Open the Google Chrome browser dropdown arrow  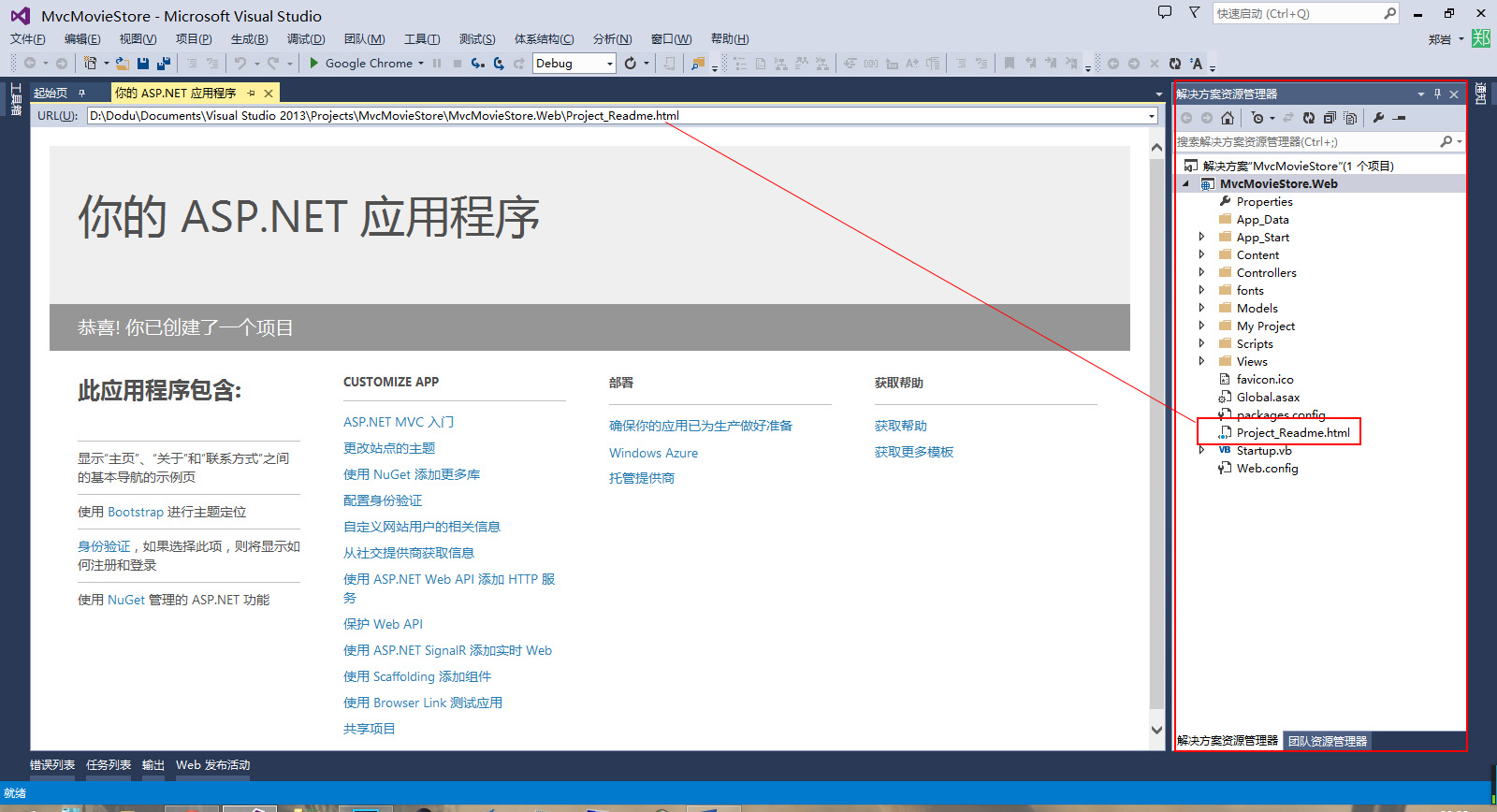coord(421,64)
